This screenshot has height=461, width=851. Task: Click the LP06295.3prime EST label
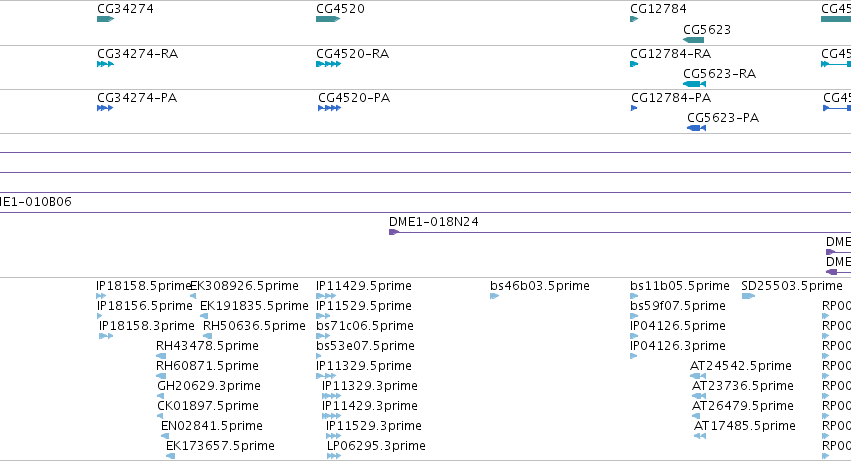click(x=376, y=445)
